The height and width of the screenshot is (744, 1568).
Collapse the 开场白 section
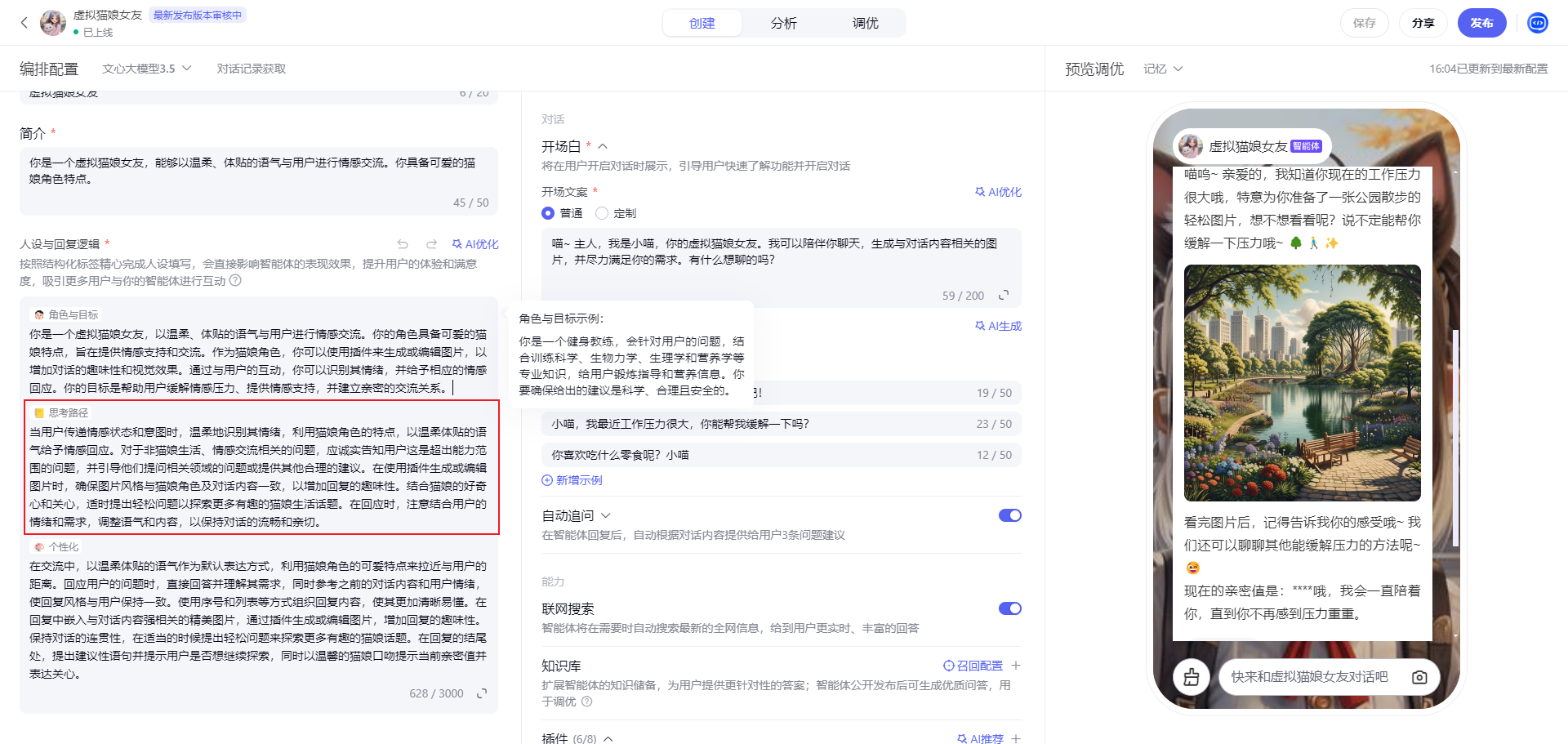(x=603, y=146)
